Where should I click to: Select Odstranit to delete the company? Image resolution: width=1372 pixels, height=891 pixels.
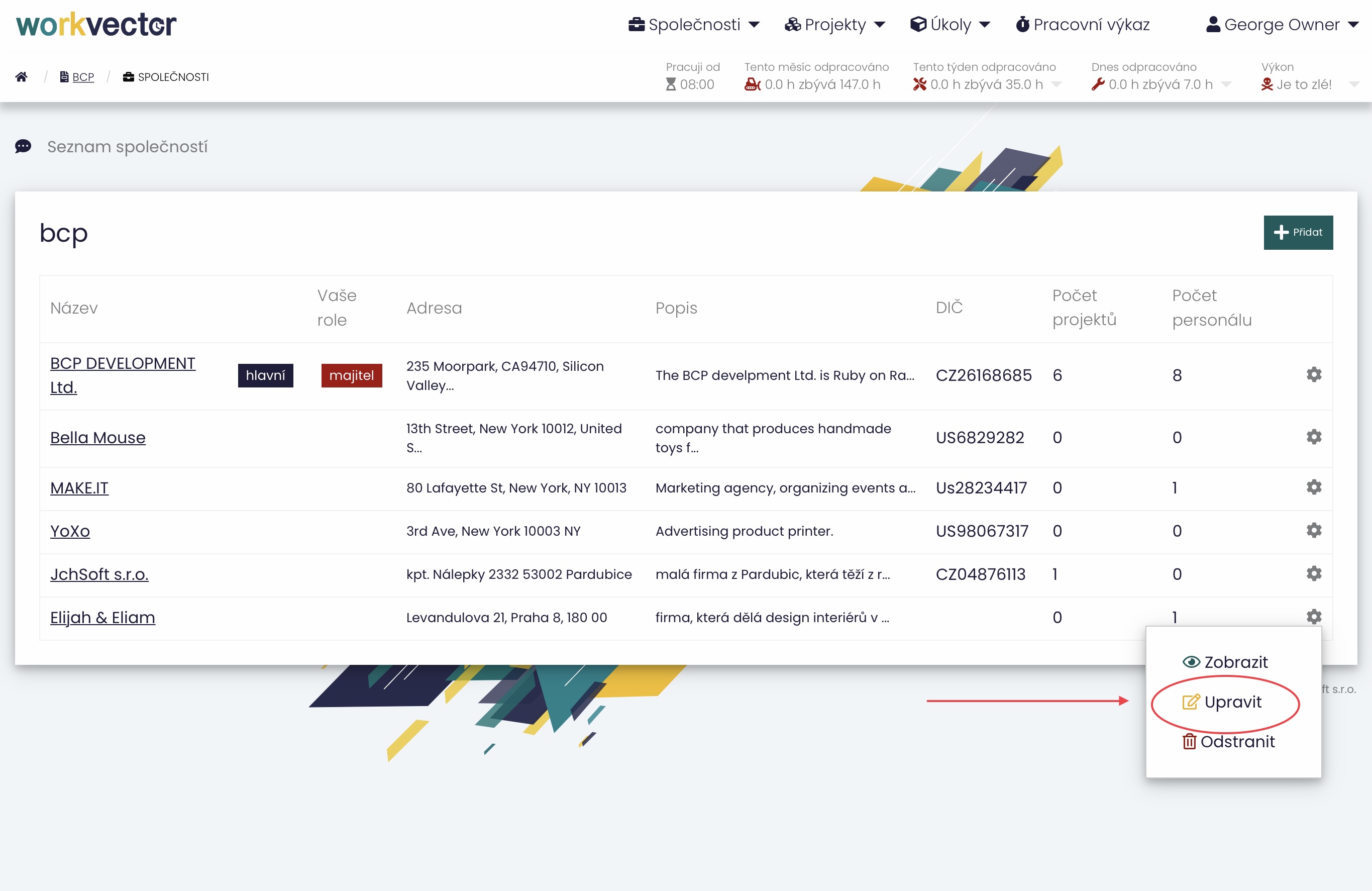(1228, 742)
